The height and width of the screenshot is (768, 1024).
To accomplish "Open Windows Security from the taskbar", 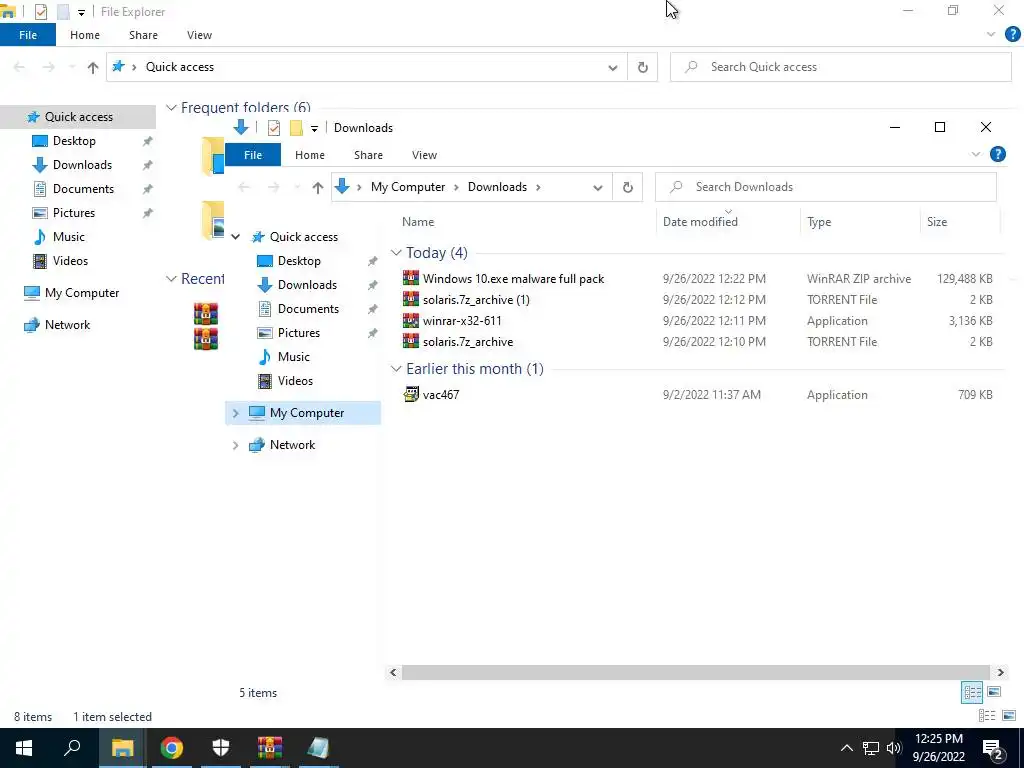I will click(221, 748).
